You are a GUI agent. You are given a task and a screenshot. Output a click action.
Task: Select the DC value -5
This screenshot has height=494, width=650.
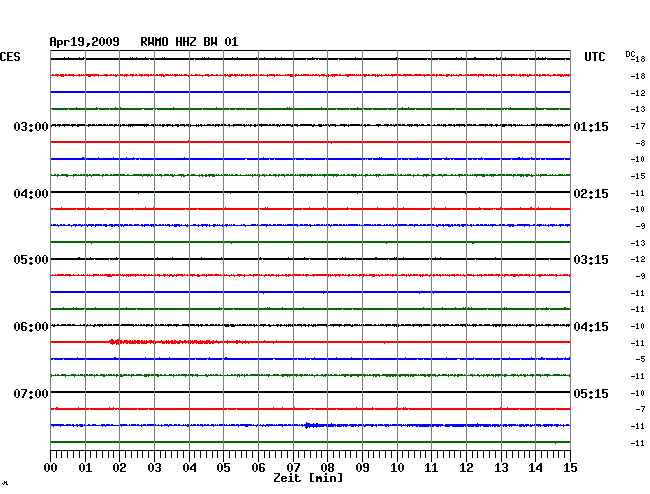pos(640,359)
